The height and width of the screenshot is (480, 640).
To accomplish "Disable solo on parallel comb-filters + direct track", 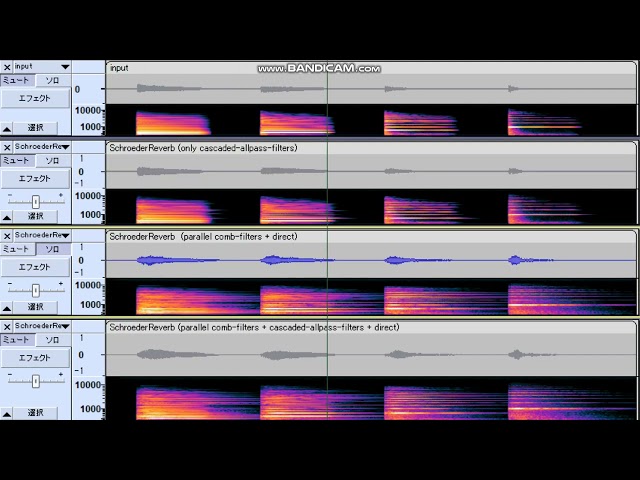I will coord(53,249).
